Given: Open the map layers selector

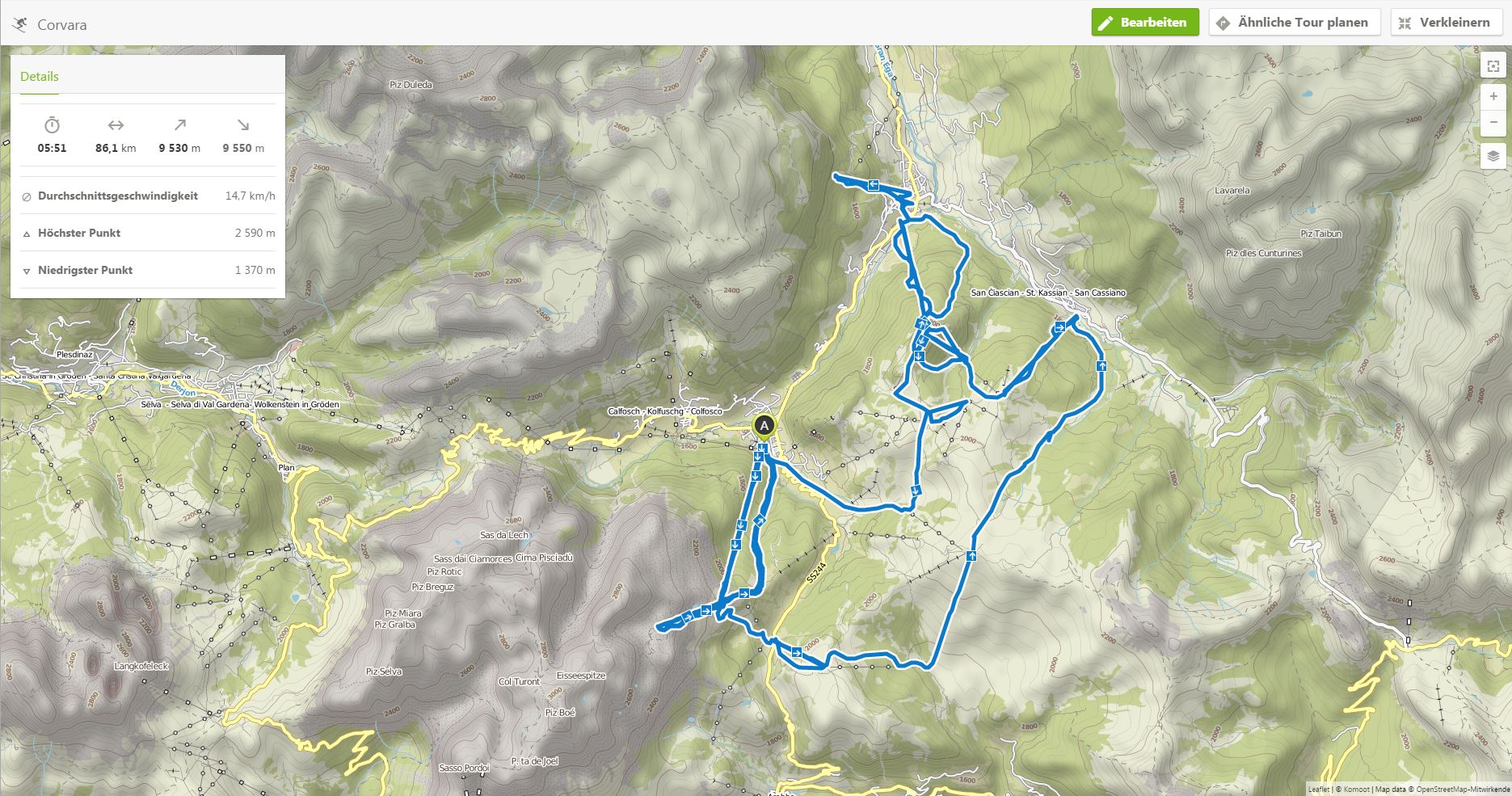Looking at the screenshot, I should tap(1493, 156).
